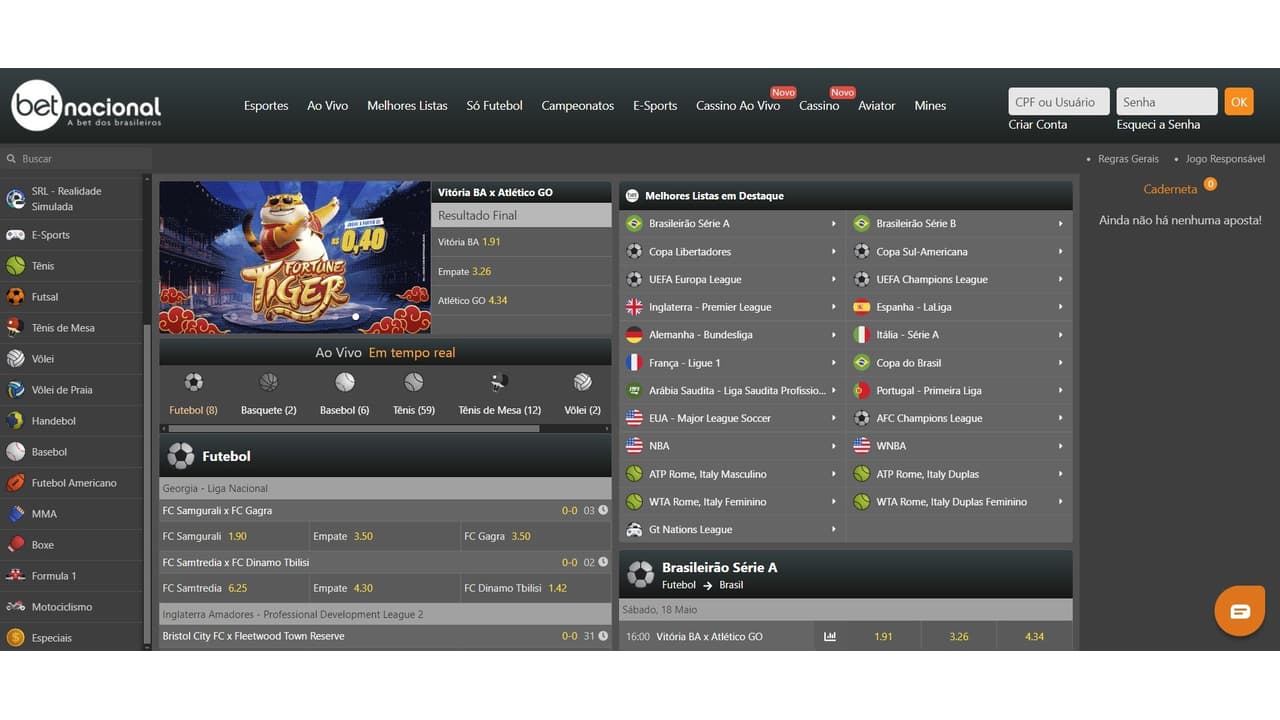Select Atlético GO 4.34 in Resultado Final

pos(521,300)
